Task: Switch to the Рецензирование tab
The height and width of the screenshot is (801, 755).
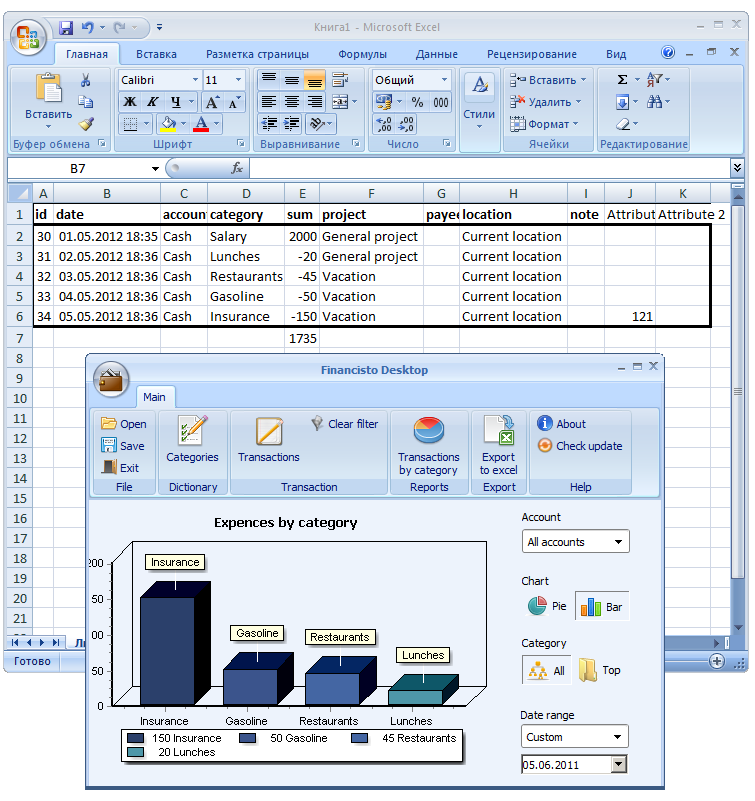Action: [x=532, y=54]
